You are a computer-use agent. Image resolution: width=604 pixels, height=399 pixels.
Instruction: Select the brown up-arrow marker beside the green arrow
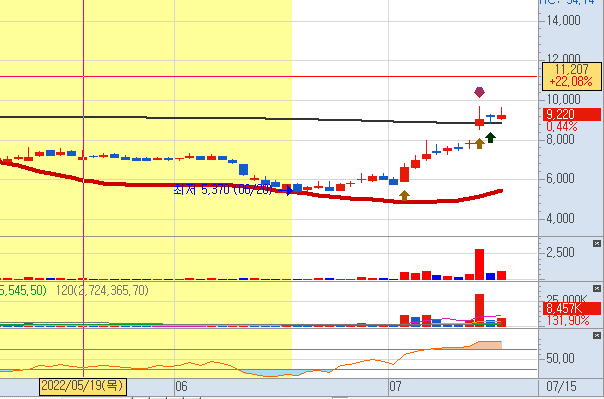[x=479, y=144]
